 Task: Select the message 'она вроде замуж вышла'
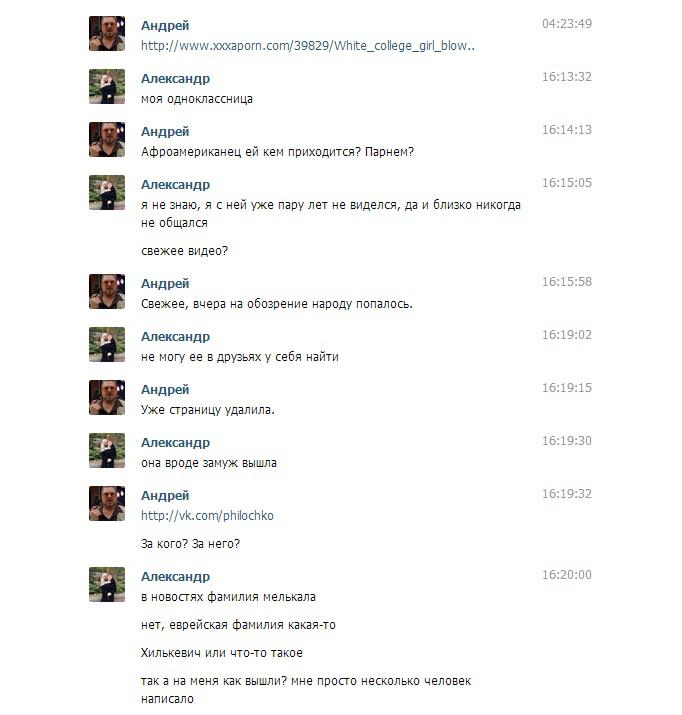209,463
